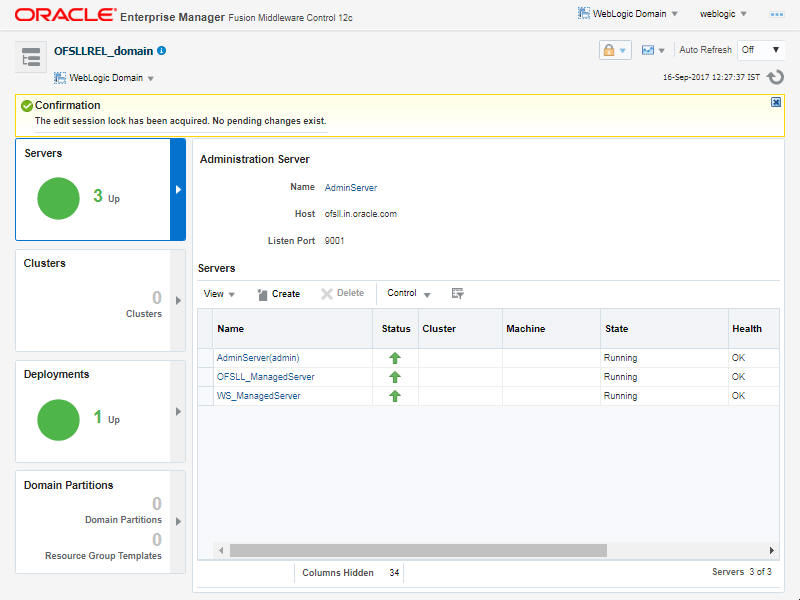Open the AdminServer name link
800x600 pixels.
coord(351,188)
